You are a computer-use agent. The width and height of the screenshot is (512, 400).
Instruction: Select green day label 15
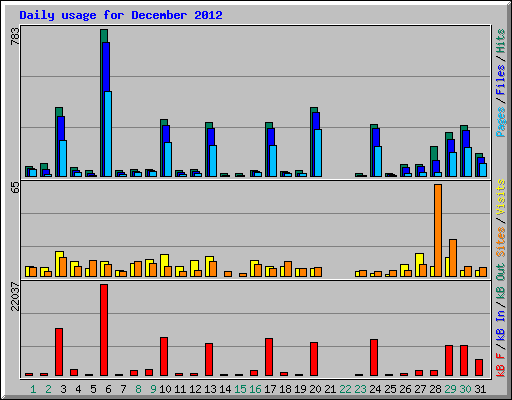point(240,389)
